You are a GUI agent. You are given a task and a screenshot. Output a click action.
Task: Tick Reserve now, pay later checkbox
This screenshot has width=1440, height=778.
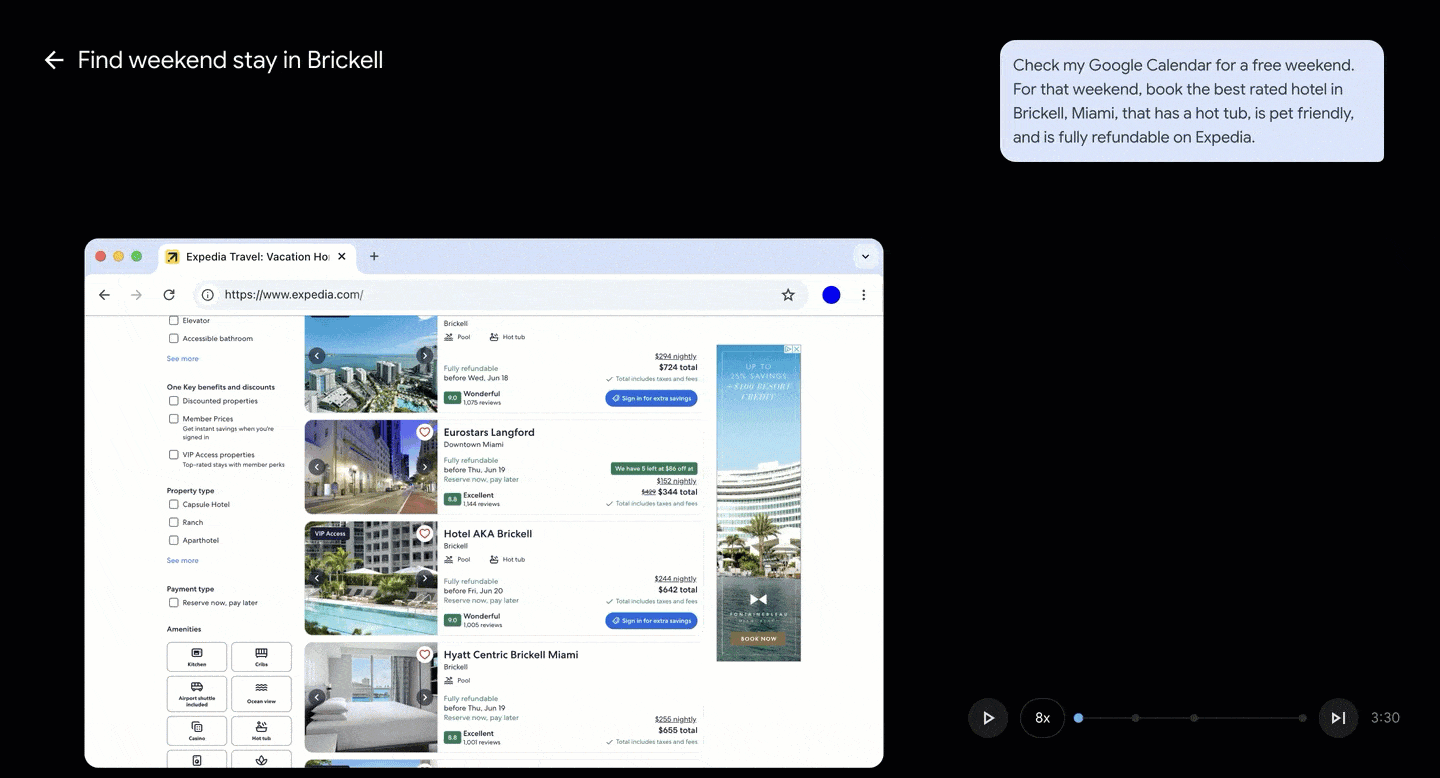point(174,603)
